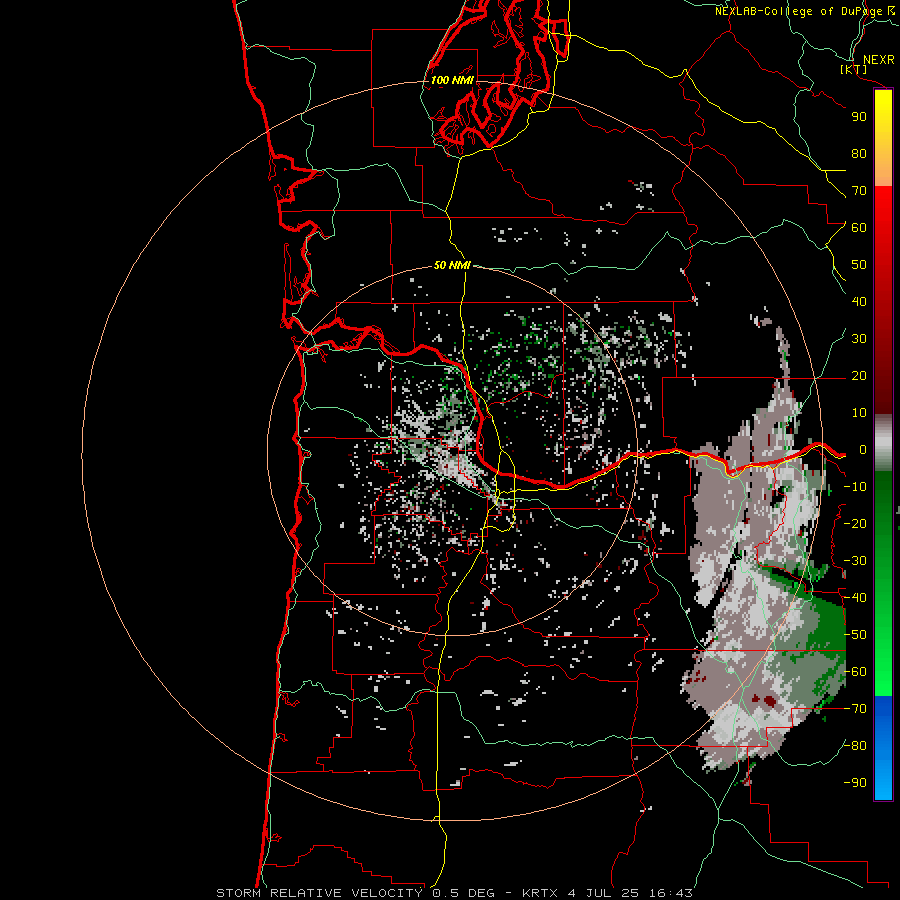Click the -40 value on velocity scale
The width and height of the screenshot is (900, 900).
855,598
